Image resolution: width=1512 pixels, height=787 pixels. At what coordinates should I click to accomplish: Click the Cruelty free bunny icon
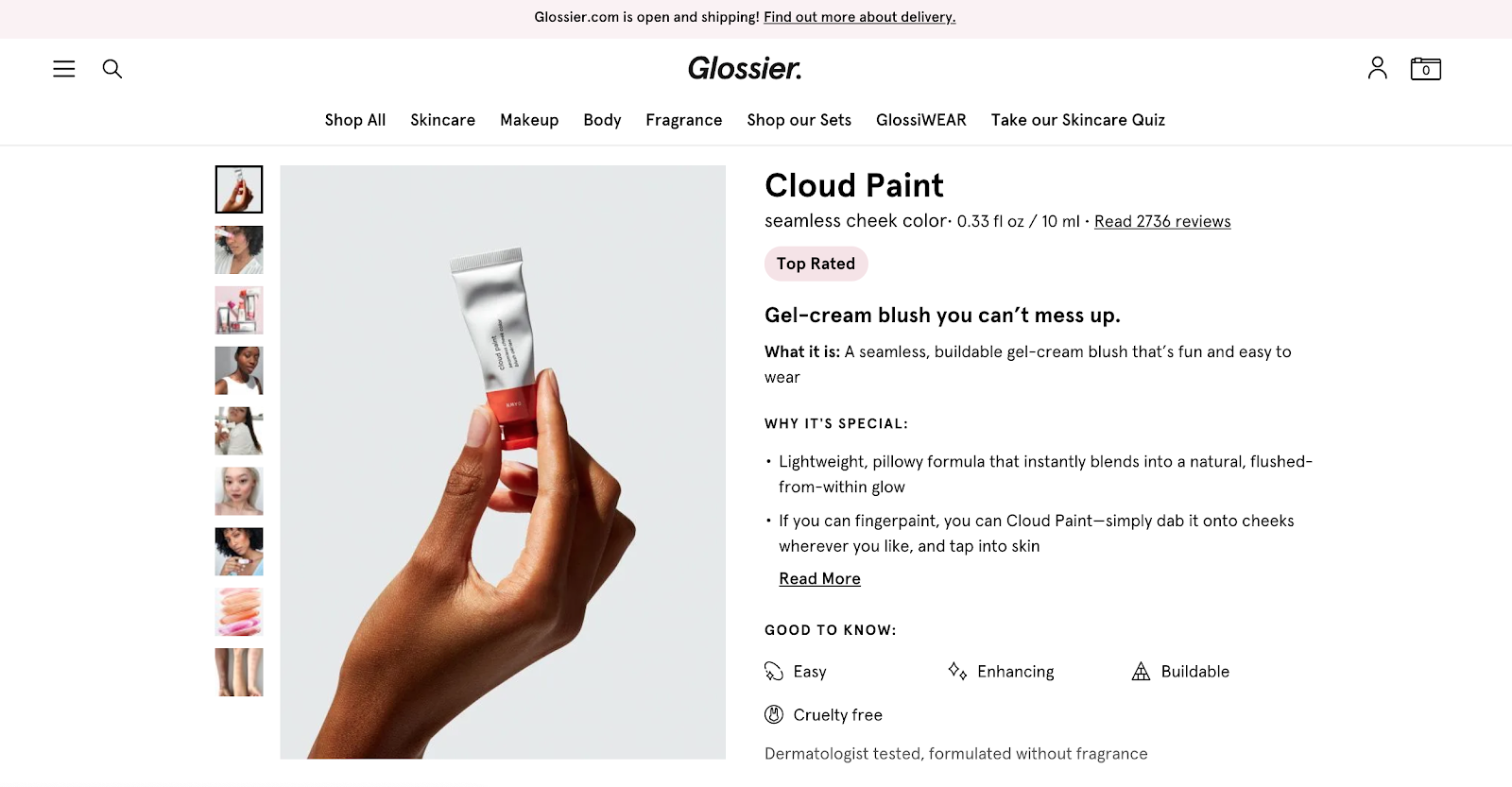pos(774,714)
